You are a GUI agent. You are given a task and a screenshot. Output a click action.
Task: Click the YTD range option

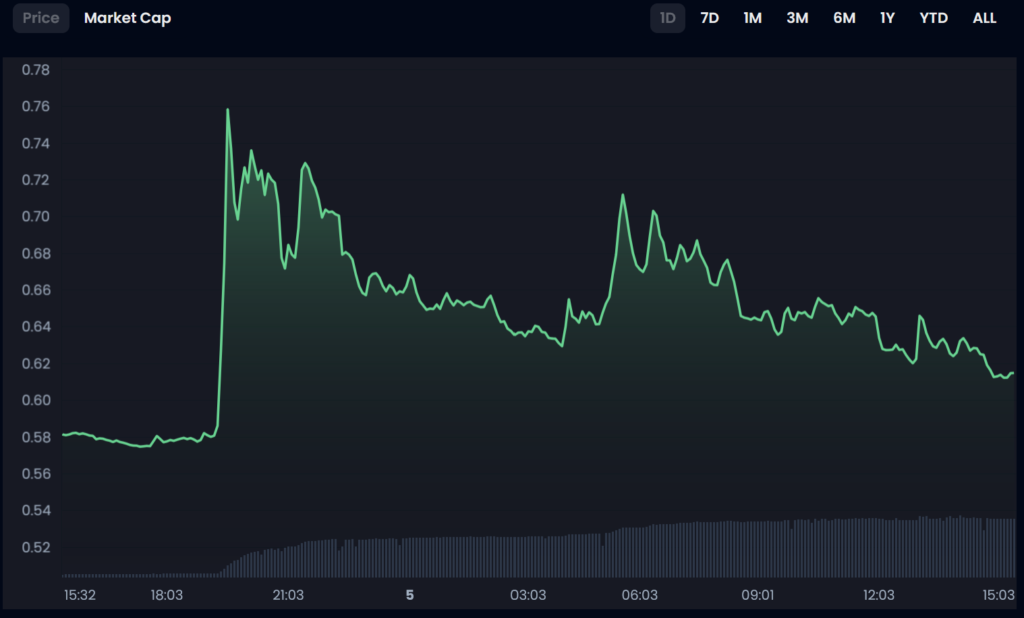coord(934,18)
